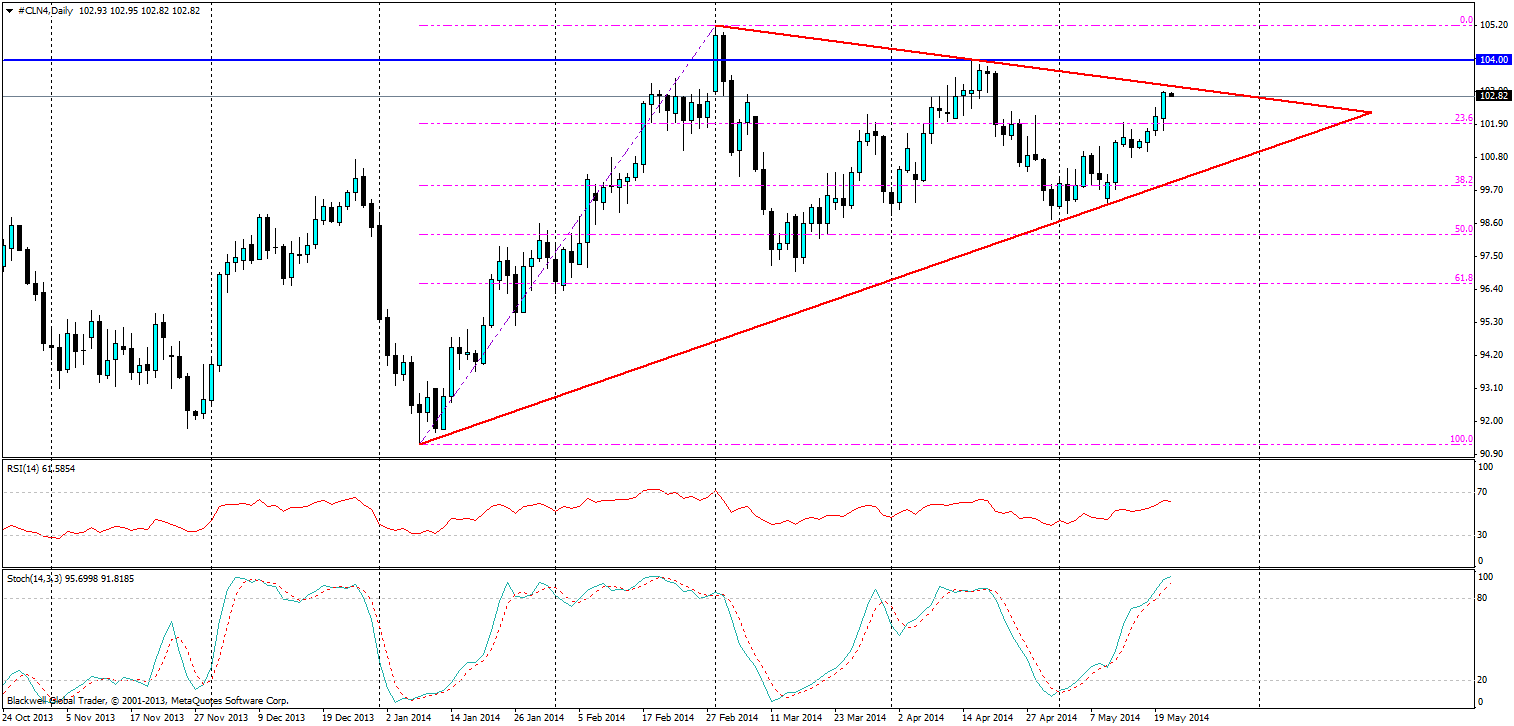Click the 20 level on the Stochastic scale

pyautogui.click(x=1485, y=680)
